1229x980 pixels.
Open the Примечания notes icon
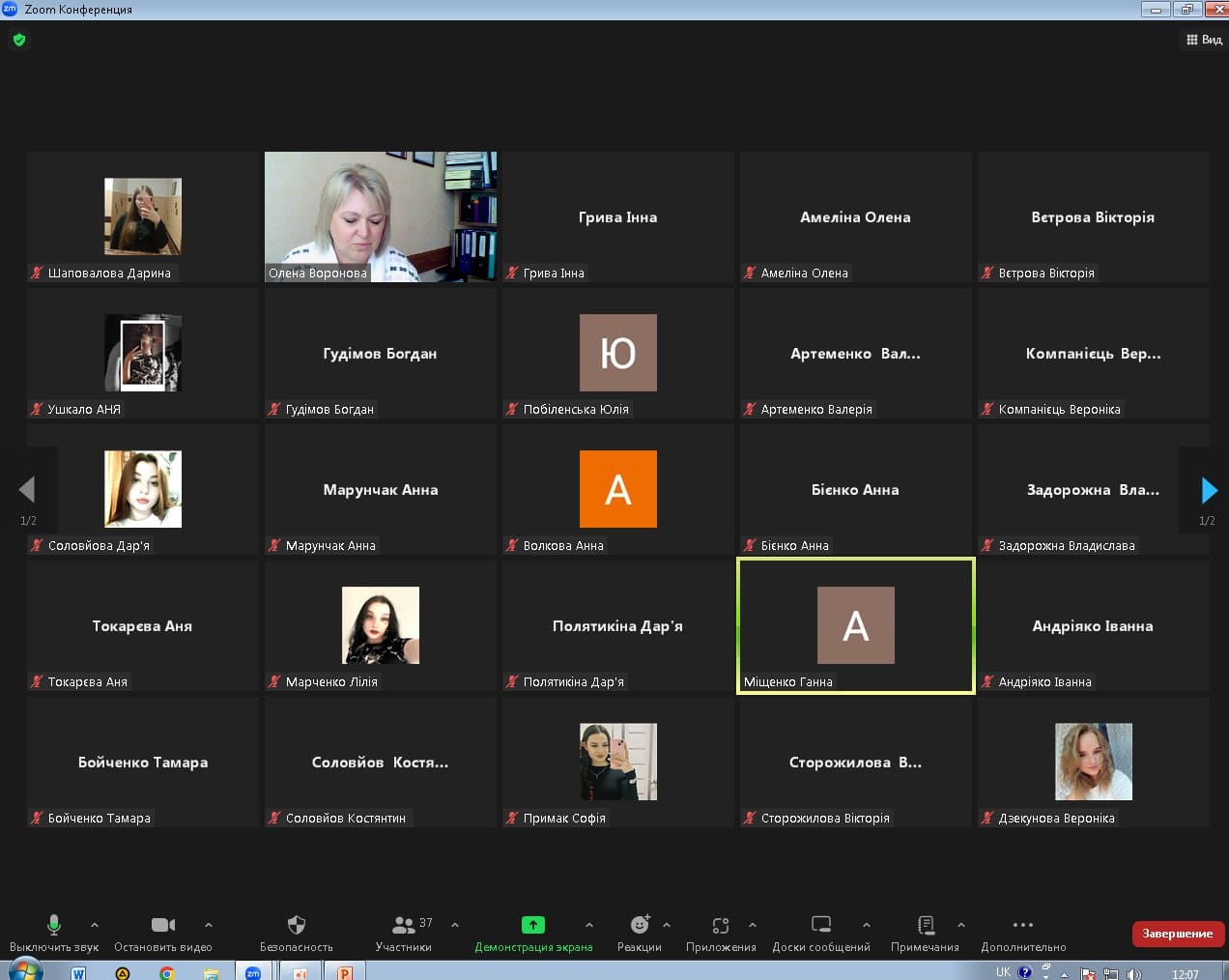(925, 925)
